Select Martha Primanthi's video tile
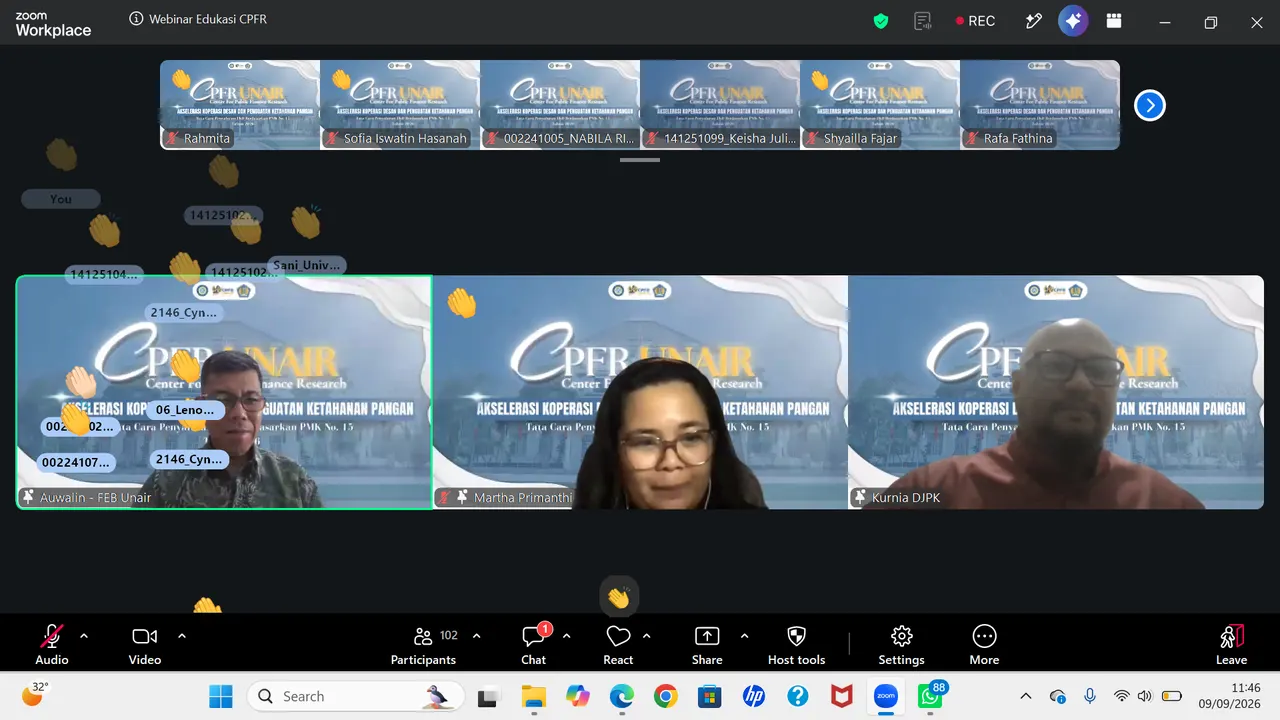This screenshot has height=720, width=1280. (x=640, y=392)
